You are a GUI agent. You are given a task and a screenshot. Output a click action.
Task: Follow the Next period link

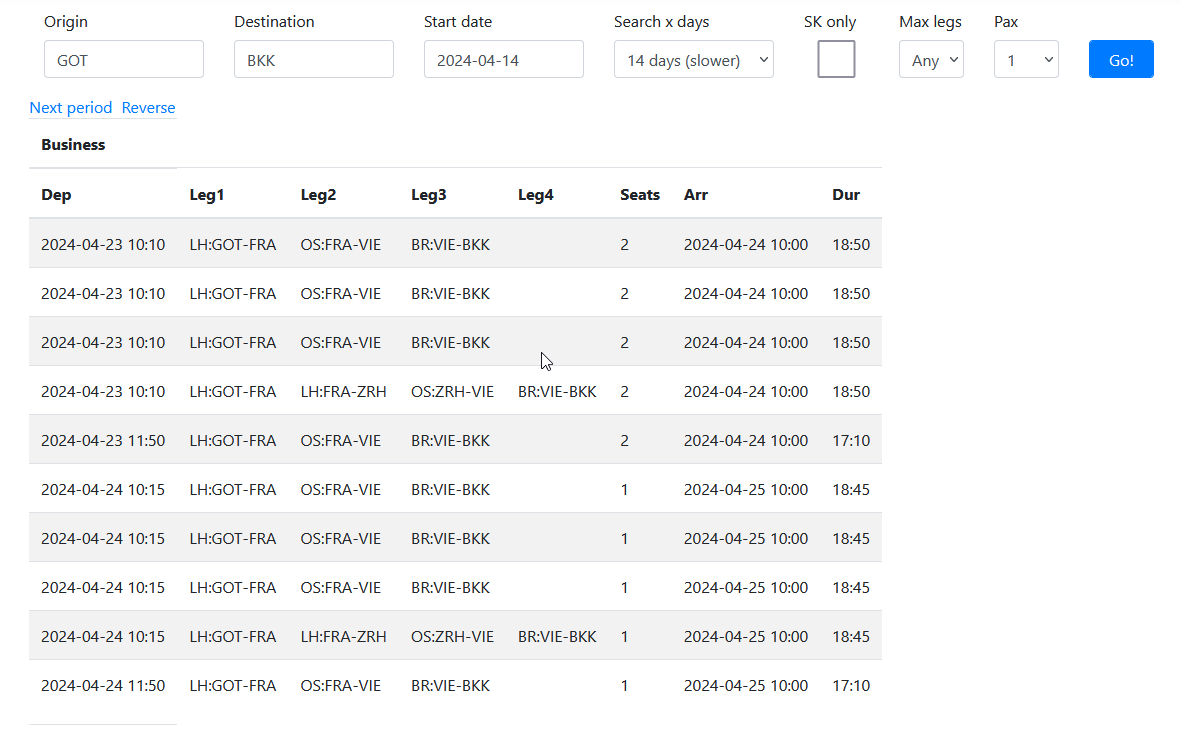point(71,108)
